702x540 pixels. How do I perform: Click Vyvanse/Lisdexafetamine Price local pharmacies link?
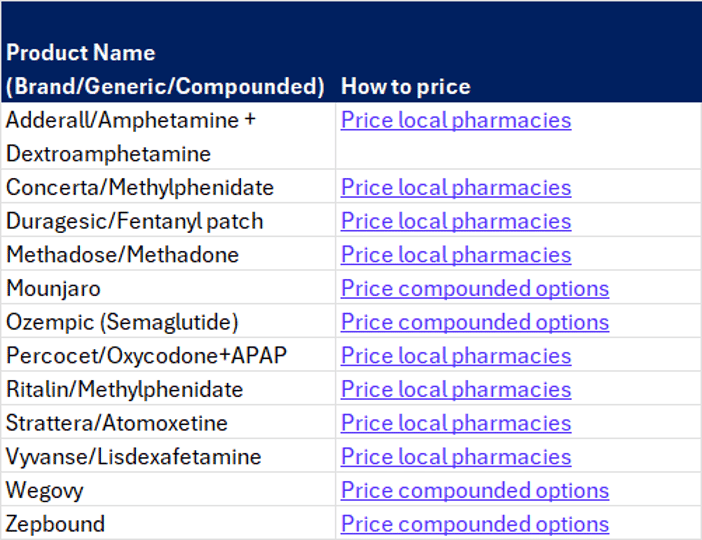[456, 457]
